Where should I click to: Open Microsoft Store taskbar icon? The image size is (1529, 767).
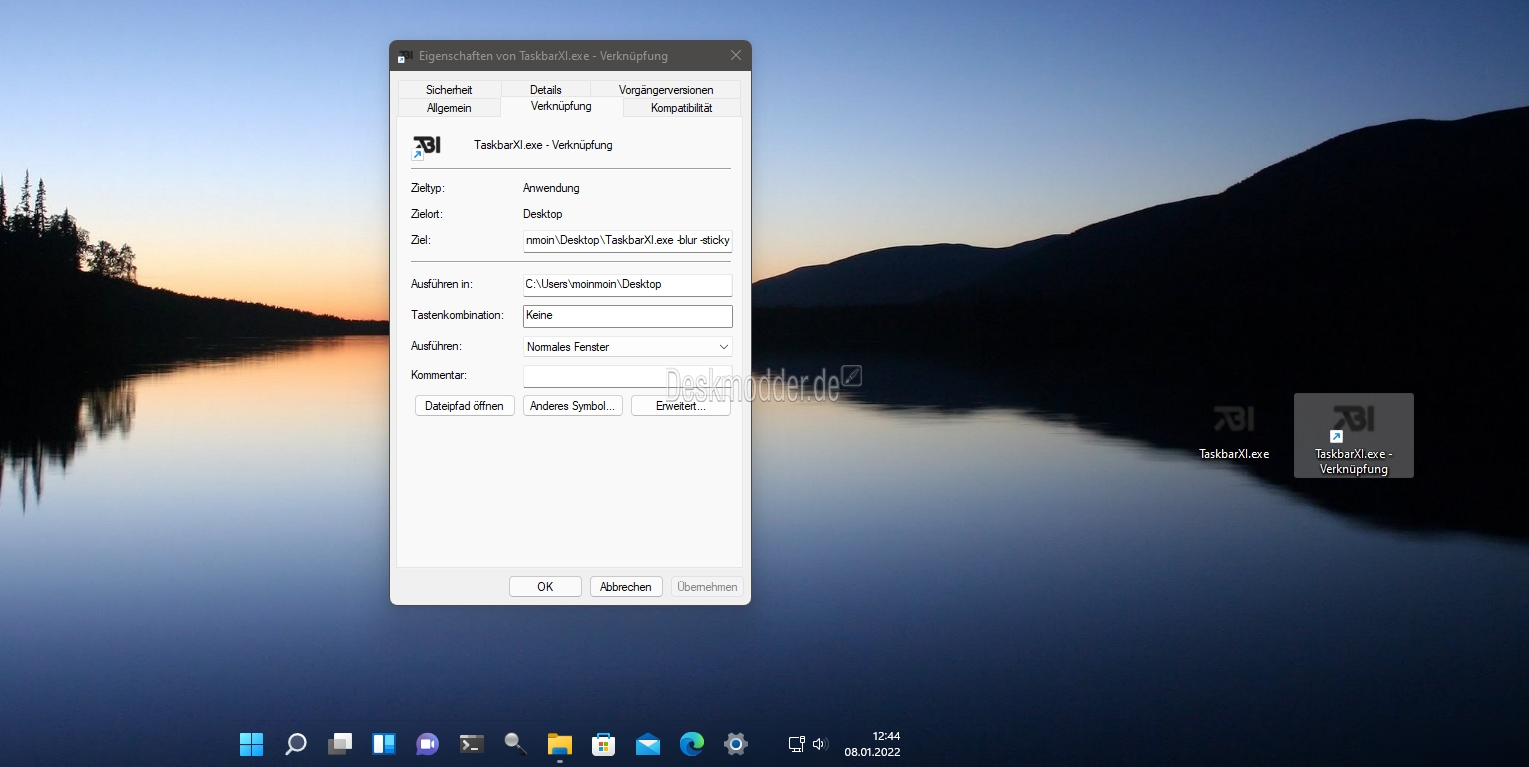coord(603,744)
